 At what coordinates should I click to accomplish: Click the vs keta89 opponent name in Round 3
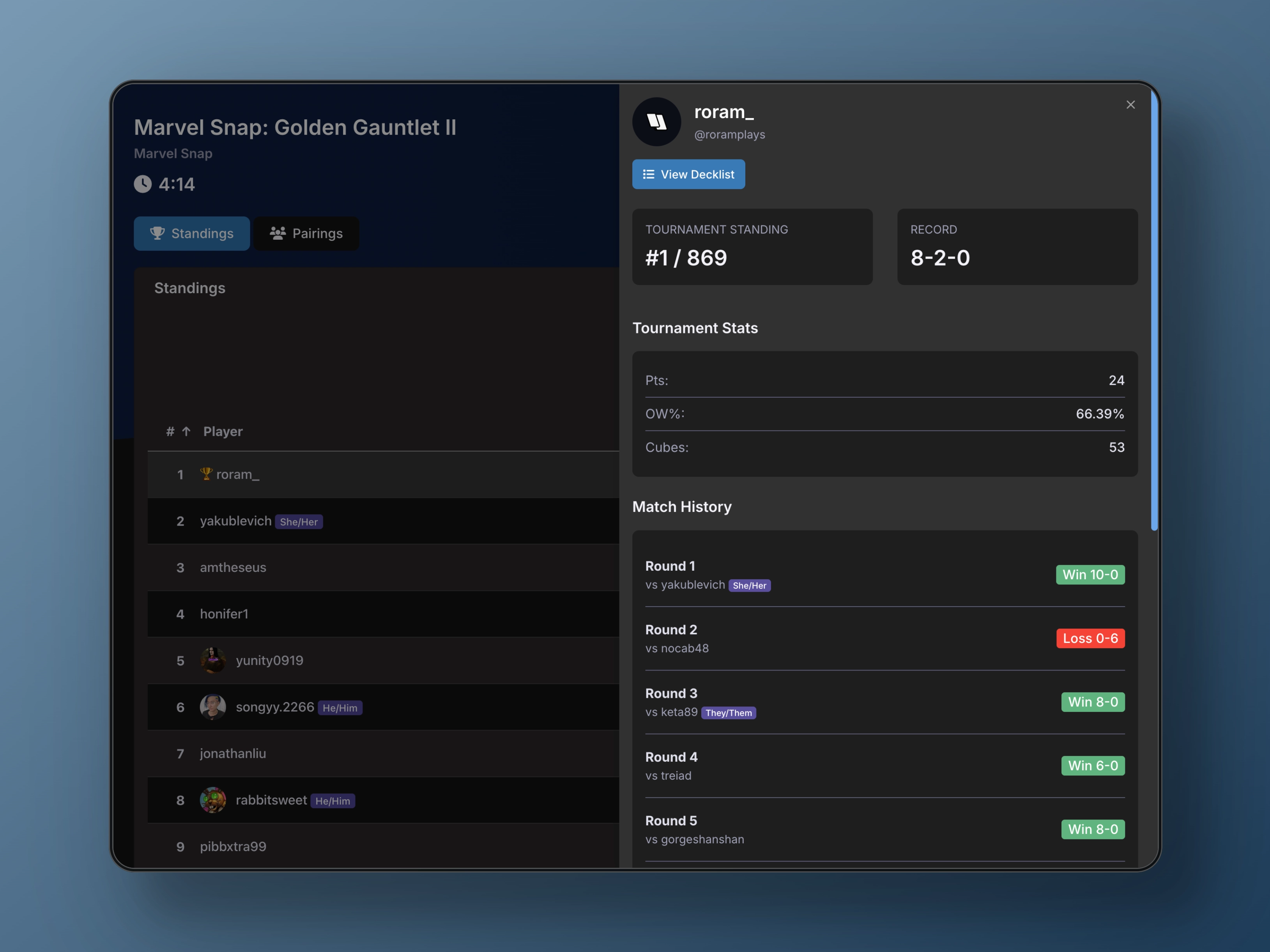pyautogui.click(x=679, y=712)
